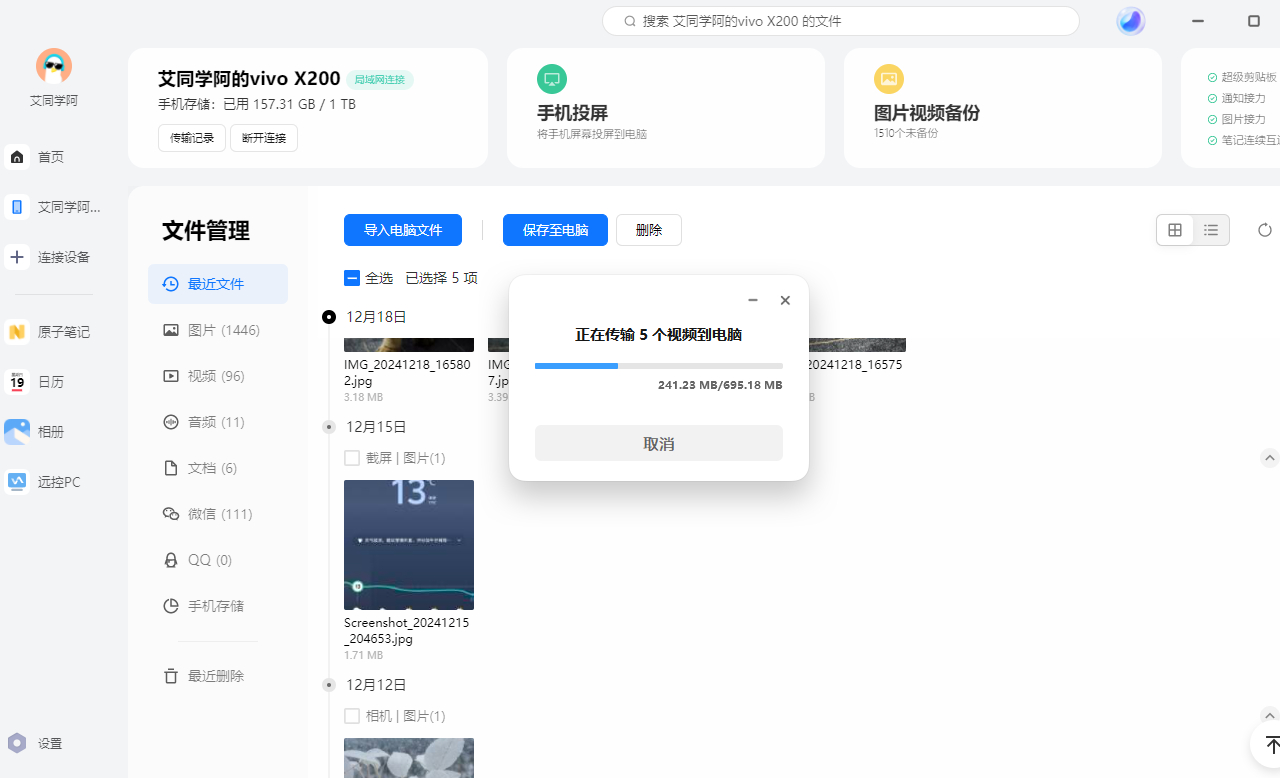Click the back-to-top arrow button
The height and width of the screenshot is (778, 1280).
point(1270,745)
